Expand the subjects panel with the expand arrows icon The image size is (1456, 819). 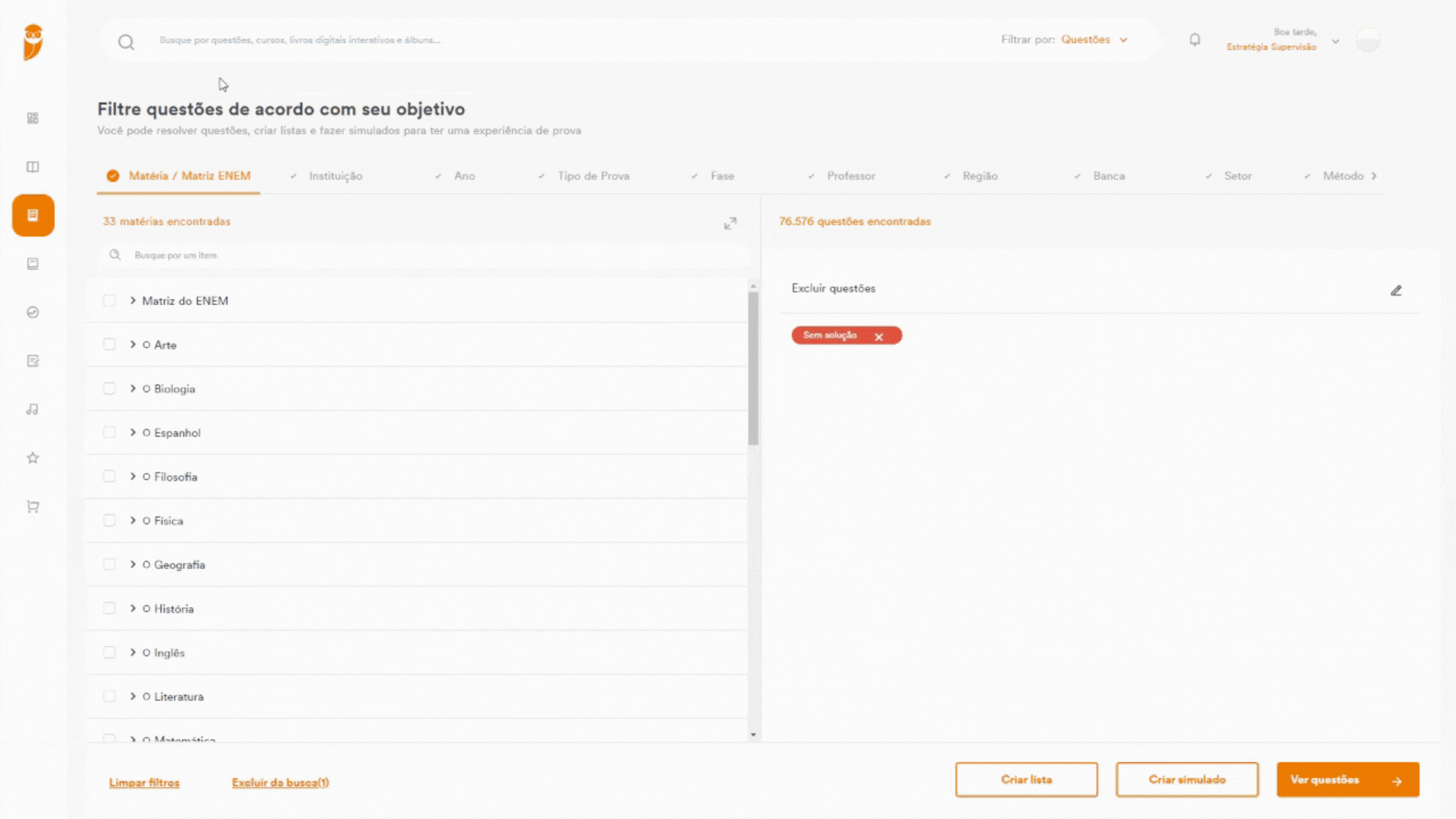tap(730, 223)
